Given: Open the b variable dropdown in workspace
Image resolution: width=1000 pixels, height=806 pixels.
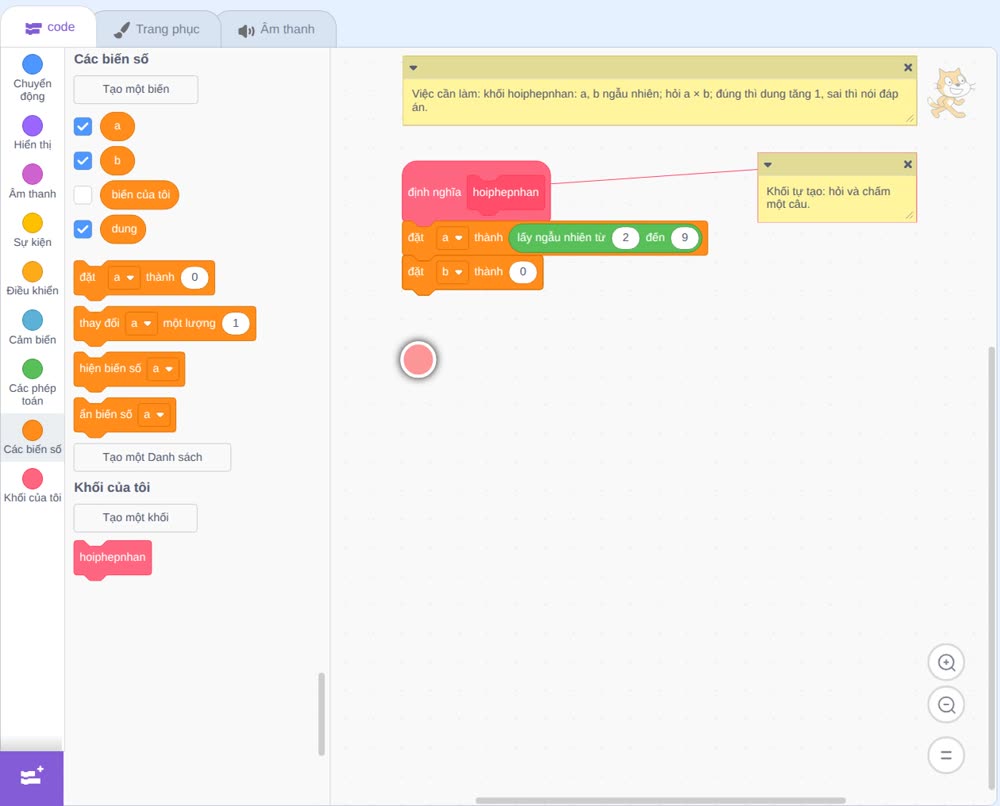Looking at the screenshot, I should point(452,272).
